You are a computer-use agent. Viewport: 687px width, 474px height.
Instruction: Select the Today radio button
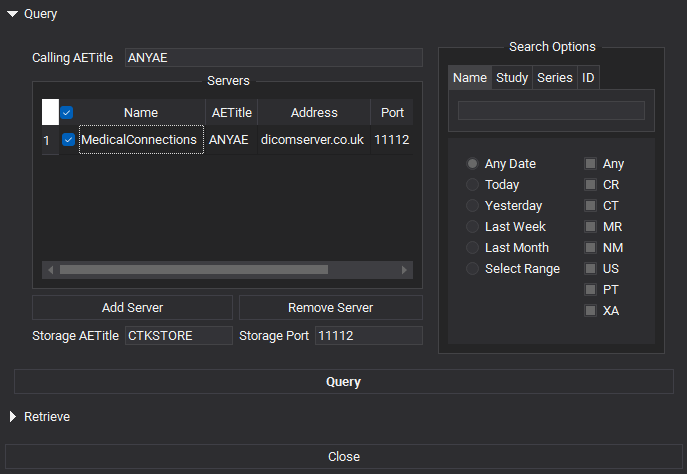(x=472, y=184)
